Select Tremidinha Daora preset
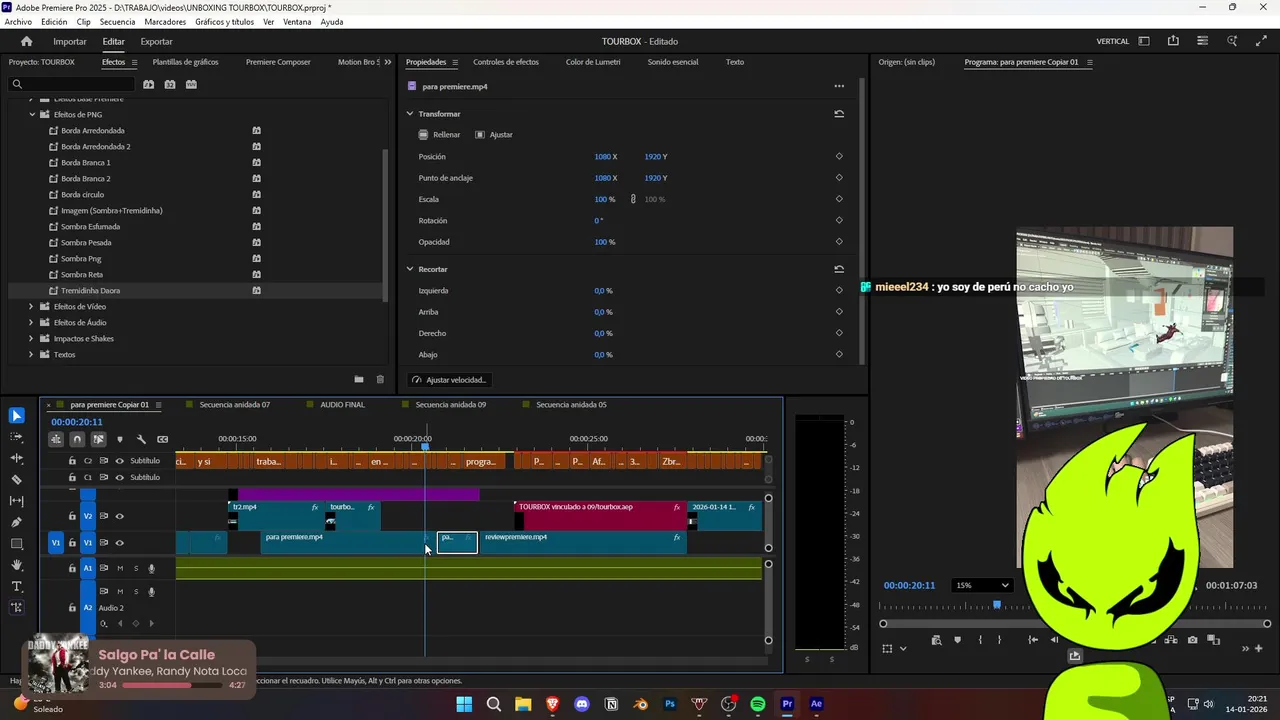This screenshot has width=1280, height=720. click(90, 290)
